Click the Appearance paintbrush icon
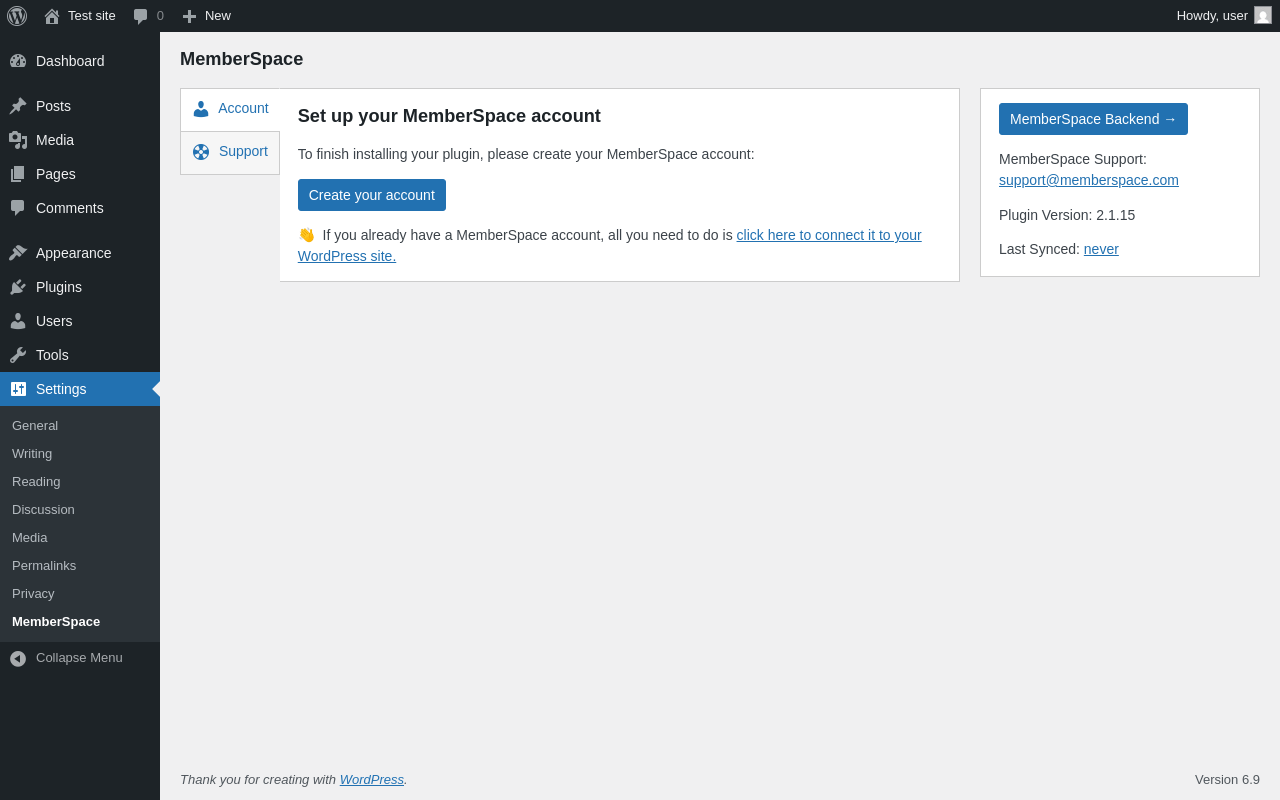Viewport: 1280px width, 800px height. [x=18, y=253]
